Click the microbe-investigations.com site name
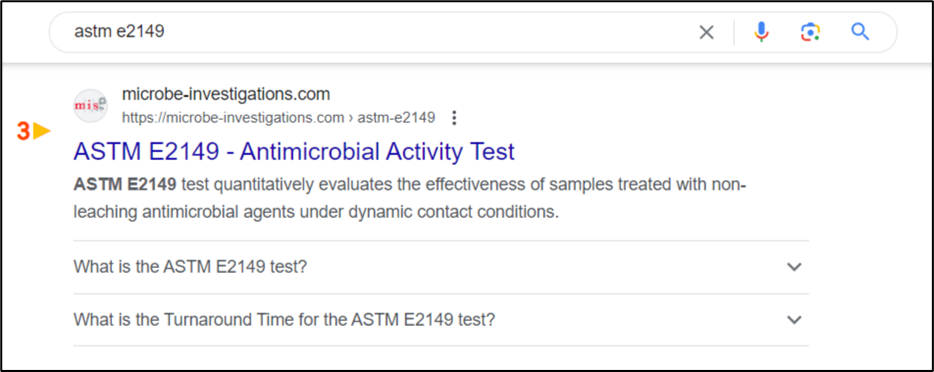This screenshot has height=372, width=934. point(226,94)
